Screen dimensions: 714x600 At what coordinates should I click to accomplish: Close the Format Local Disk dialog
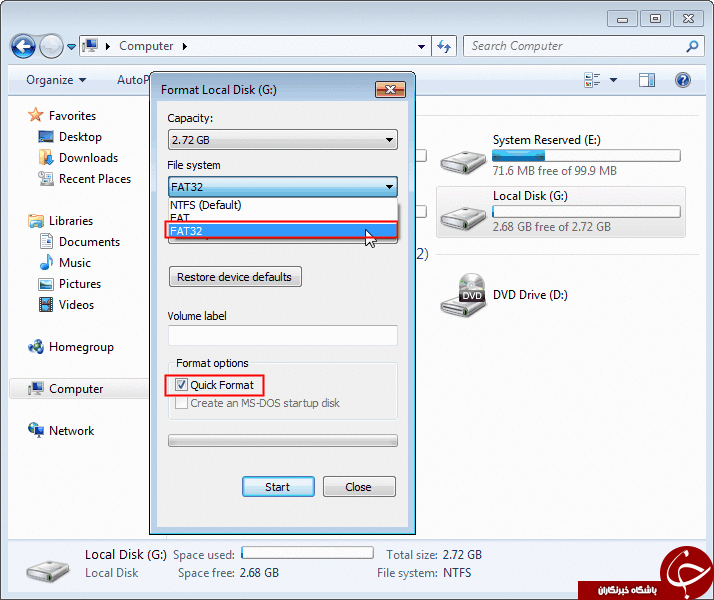[390, 90]
